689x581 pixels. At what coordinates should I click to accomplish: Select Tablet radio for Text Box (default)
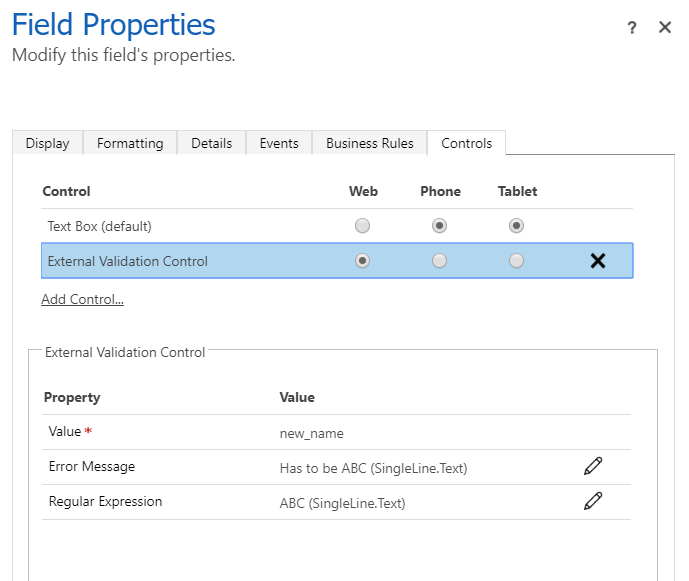click(516, 226)
